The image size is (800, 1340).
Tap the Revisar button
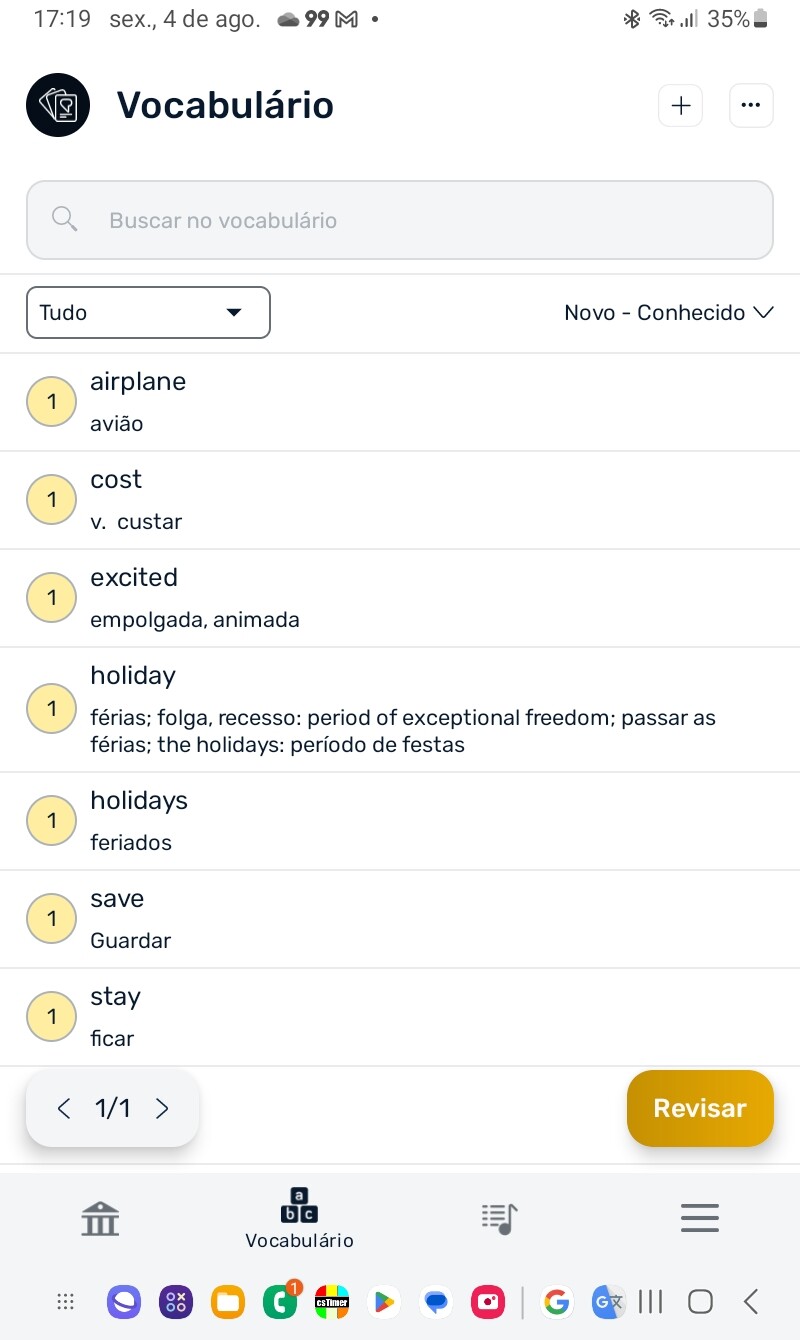(700, 1108)
